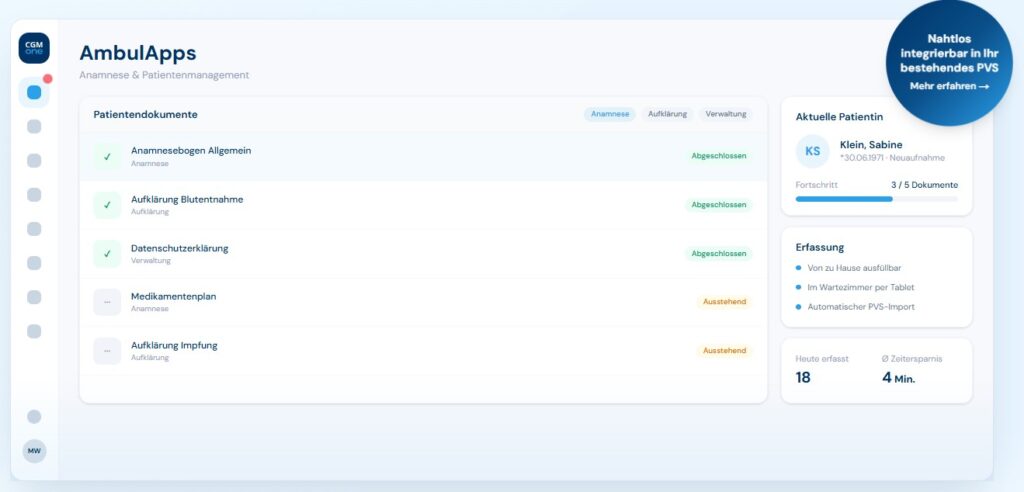This screenshot has width=1024, height=492.
Task: Click the checkmark beside Datenschutzerklärung
Action: coord(107,254)
